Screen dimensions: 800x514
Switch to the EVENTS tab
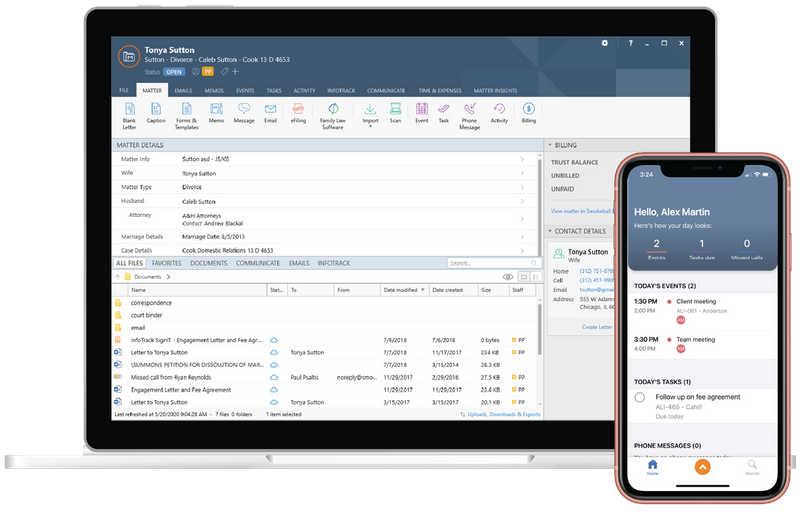coord(245,90)
